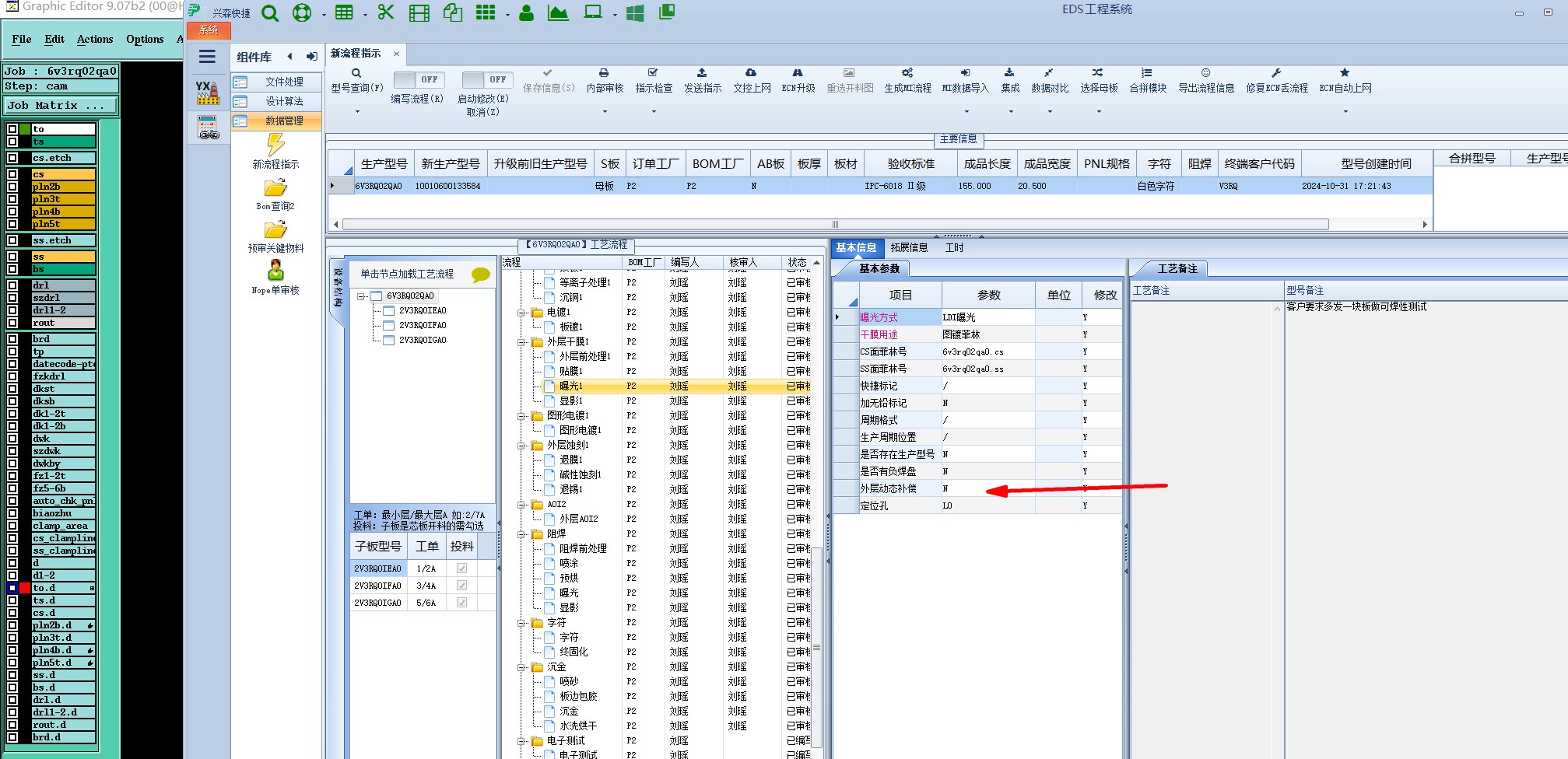Check 投料 box for 2V3RQ0IEA0

pyautogui.click(x=461, y=568)
